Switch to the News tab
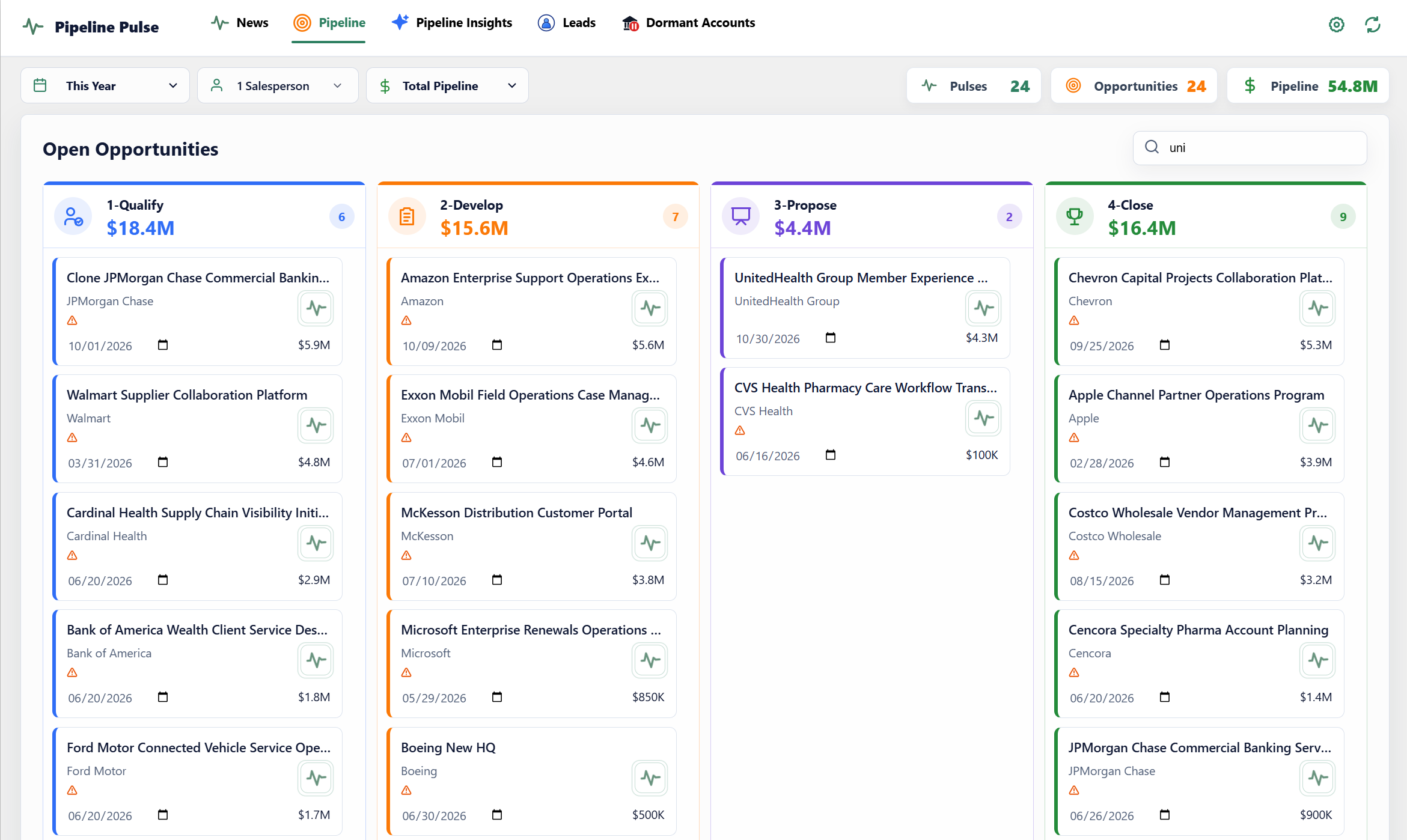 point(239,23)
